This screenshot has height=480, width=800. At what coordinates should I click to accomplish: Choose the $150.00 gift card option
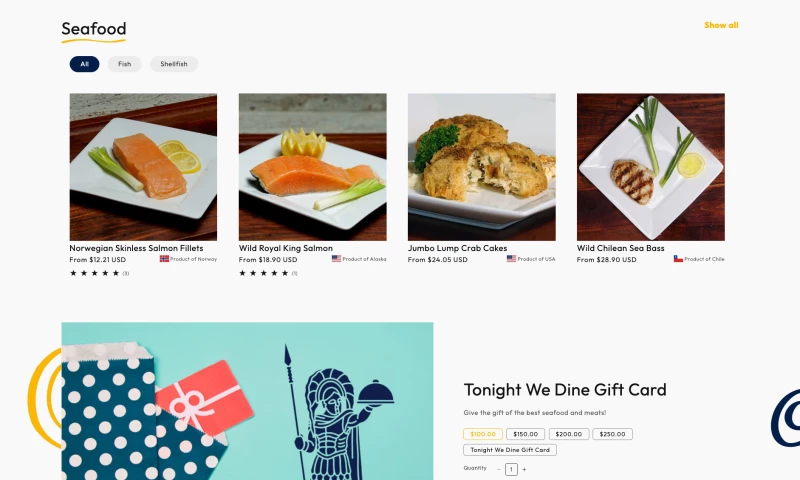[x=526, y=434]
